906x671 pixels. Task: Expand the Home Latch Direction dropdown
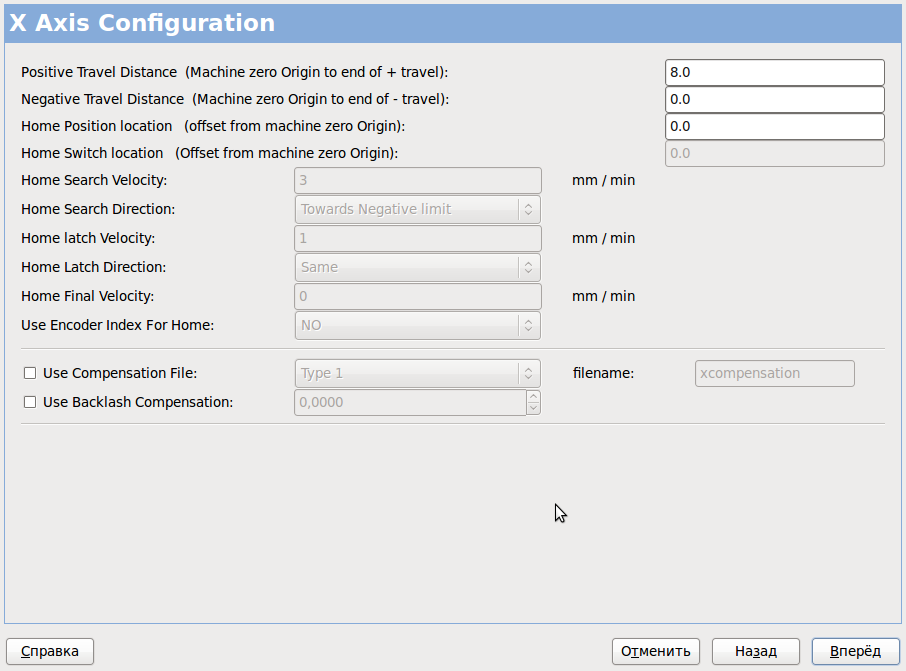tap(417, 267)
